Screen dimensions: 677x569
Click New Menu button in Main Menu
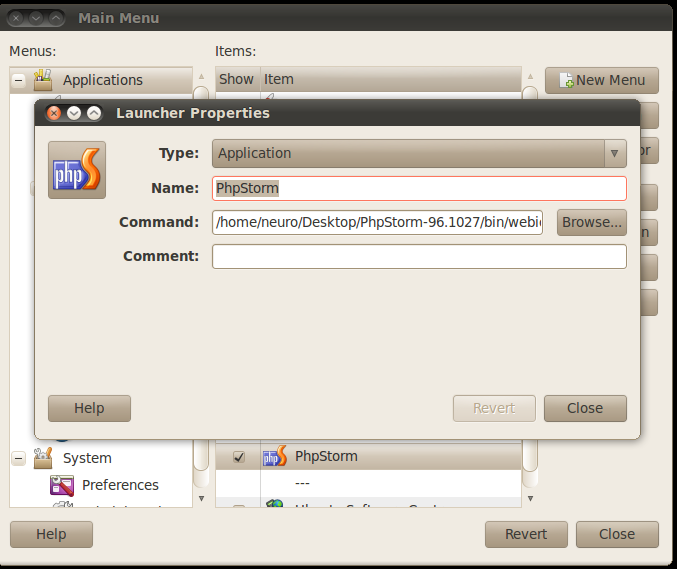pyautogui.click(x=602, y=80)
